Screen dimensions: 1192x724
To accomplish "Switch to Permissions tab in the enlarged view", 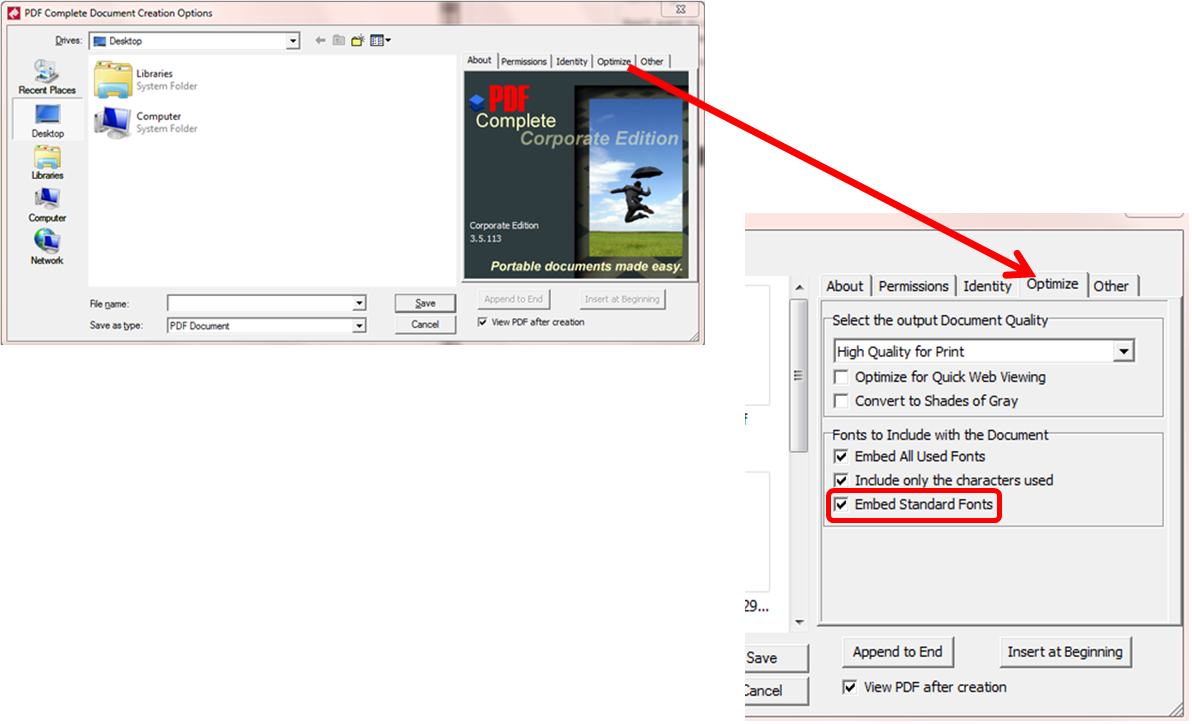I will [x=914, y=286].
